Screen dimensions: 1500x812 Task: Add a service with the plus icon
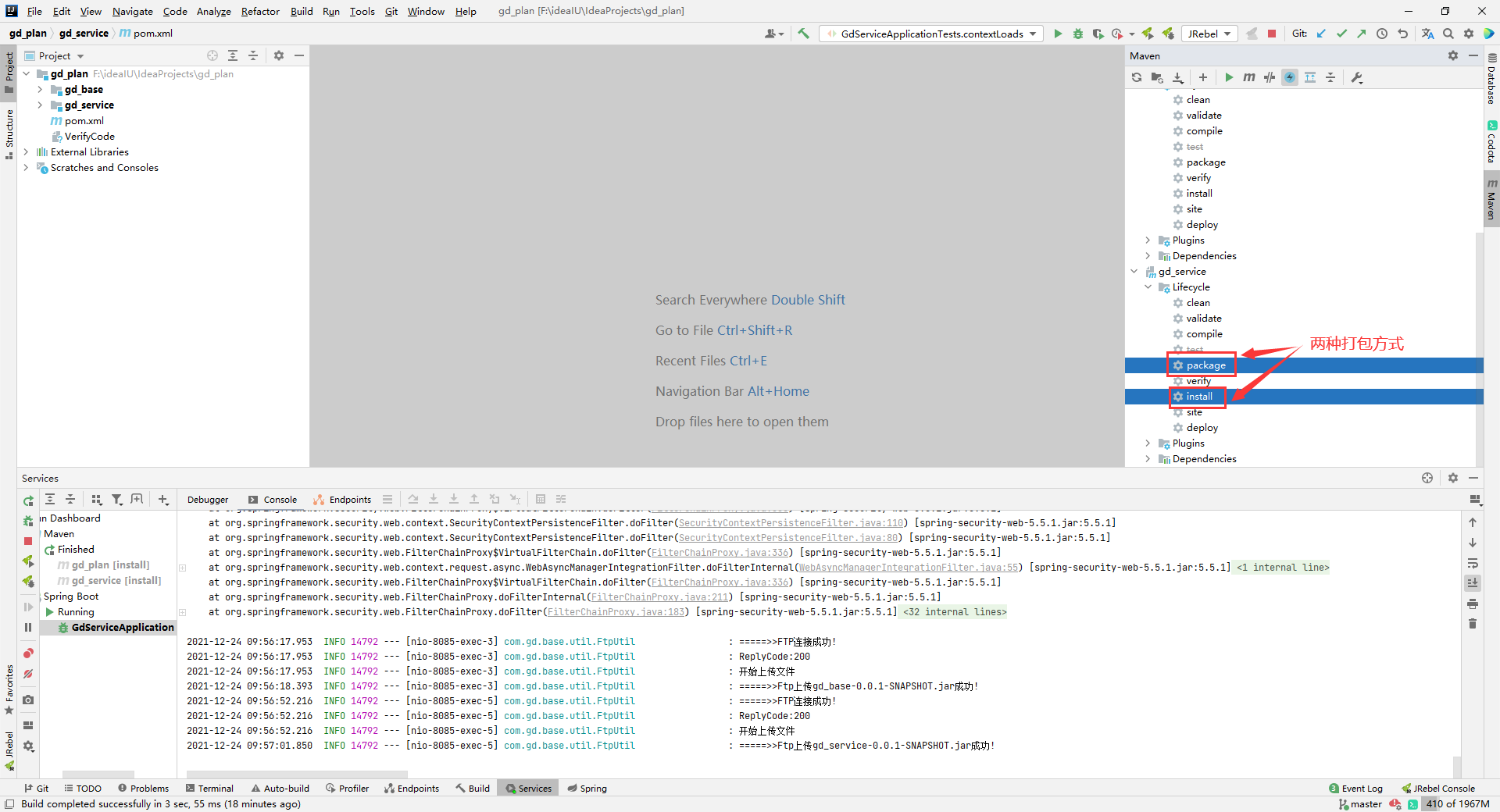tap(162, 499)
